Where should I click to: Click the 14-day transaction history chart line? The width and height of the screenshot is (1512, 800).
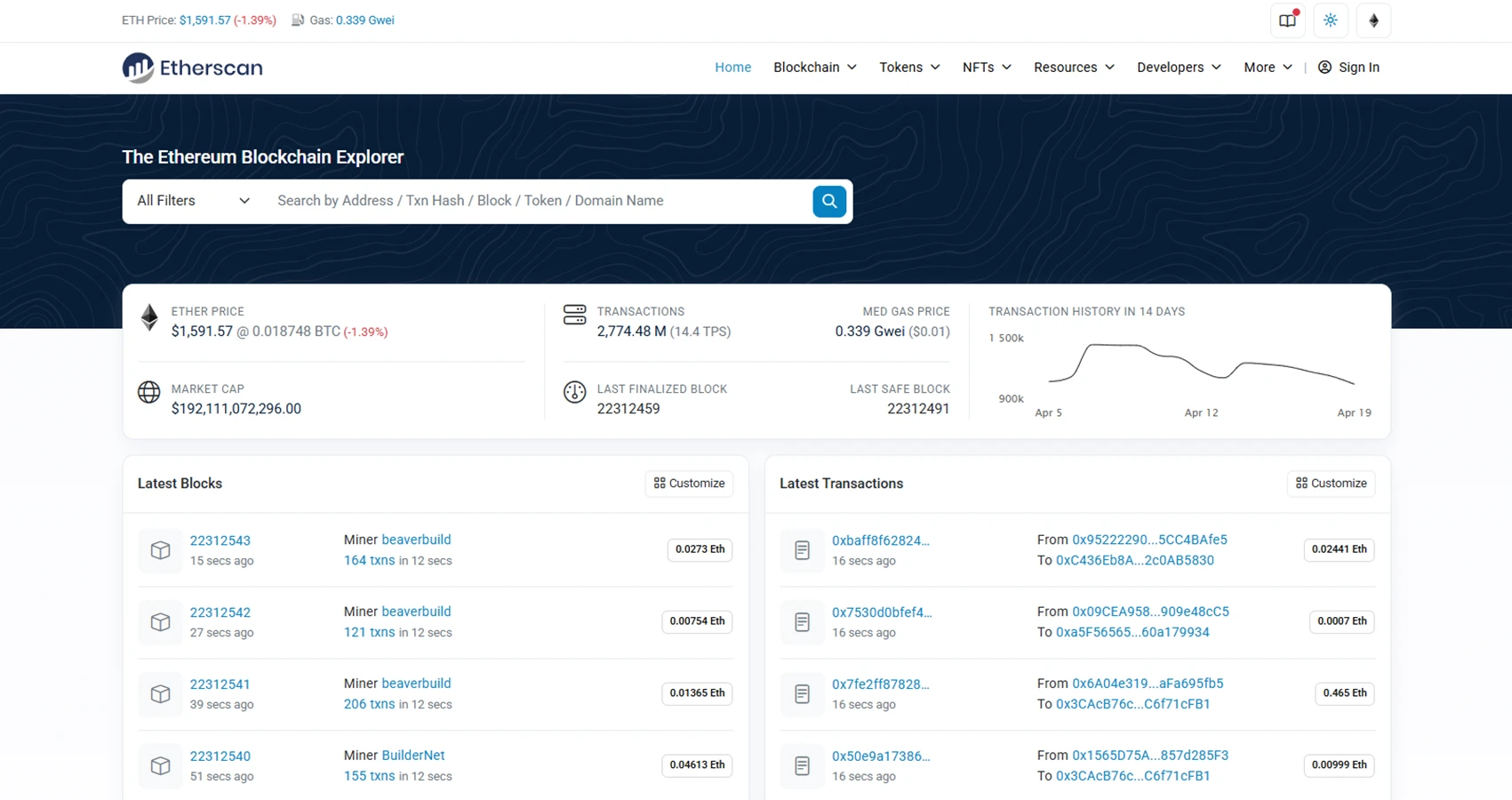[1201, 363]
